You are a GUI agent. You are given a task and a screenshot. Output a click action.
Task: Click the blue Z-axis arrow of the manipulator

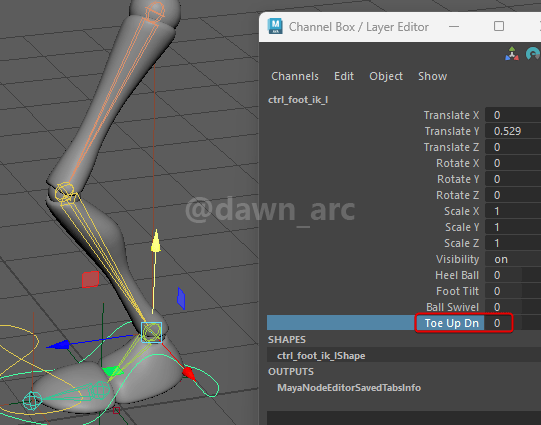point(57,344)
